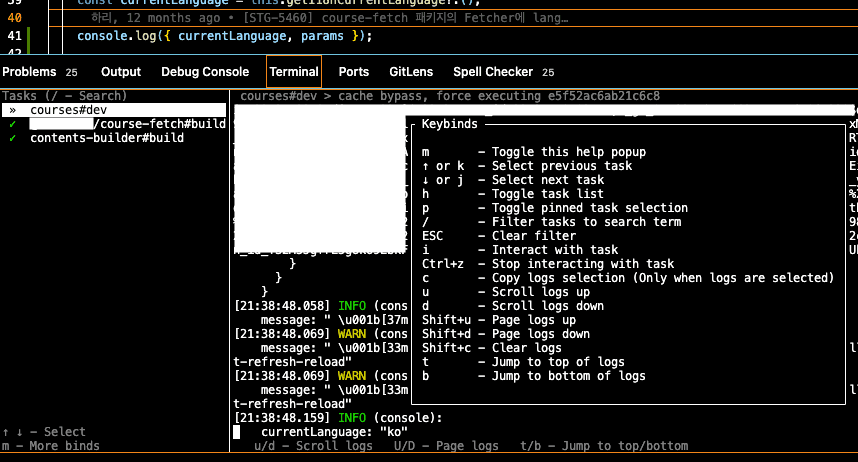This screenshot has width=858, height=462.
Task: Open the Debug Console tab
Action: pyautogui.click(x=205, y=72)
